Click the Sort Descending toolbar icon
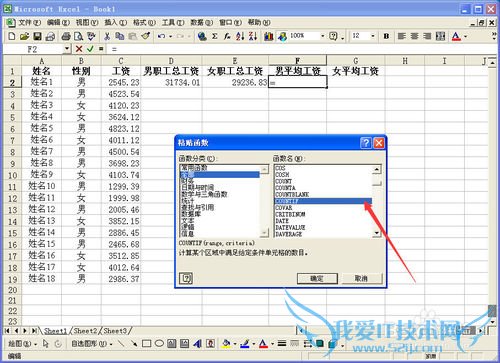The height and width of the screenshot is (363, 500). click(253, 36)
